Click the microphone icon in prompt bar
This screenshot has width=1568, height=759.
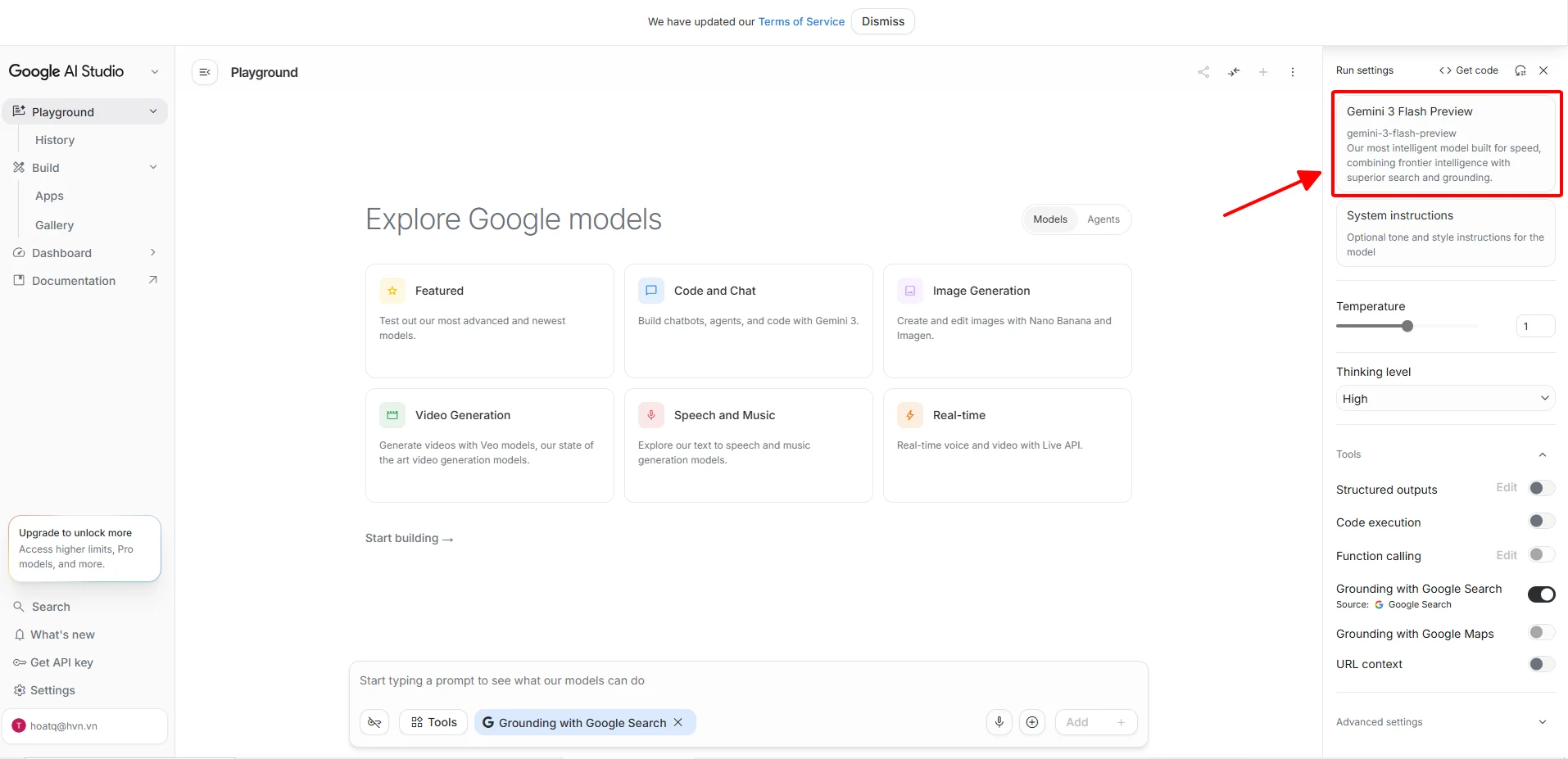click(999, 722)
